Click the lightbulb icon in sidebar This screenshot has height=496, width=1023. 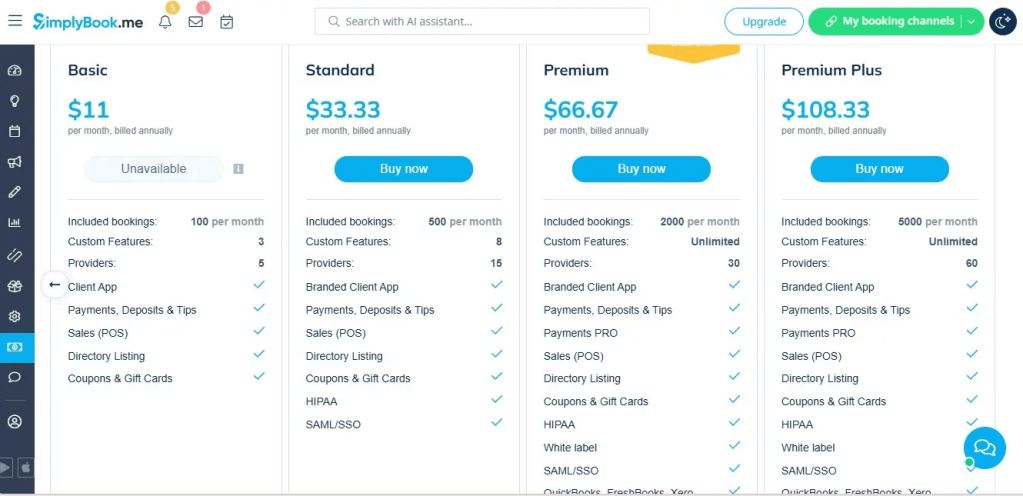(x=15, y=101)
